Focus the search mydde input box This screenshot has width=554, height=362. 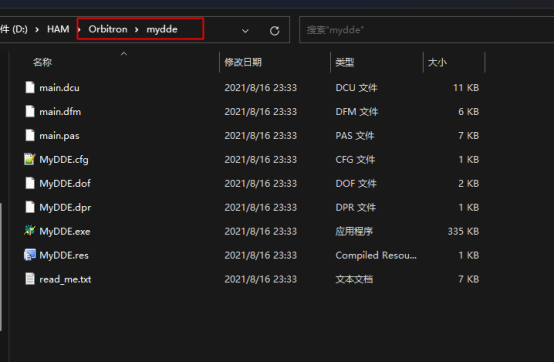click(x=426, y=30)
